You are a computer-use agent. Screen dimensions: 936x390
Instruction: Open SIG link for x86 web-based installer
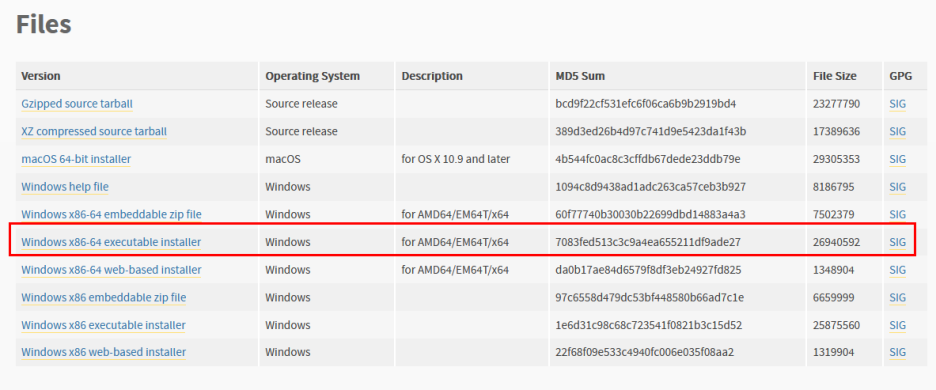(x=897, y=353)
